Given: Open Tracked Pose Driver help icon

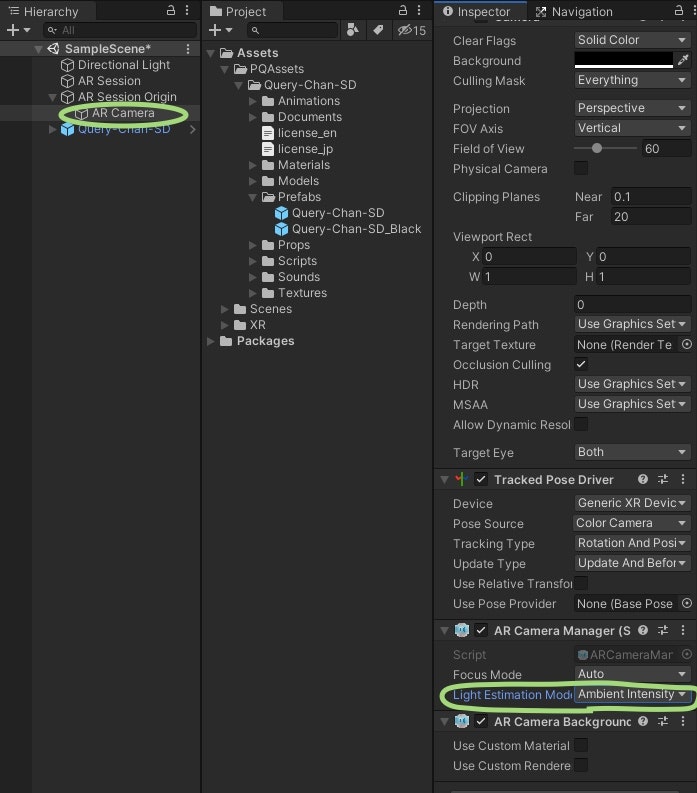Looking at the screenshot, I should [643, 479].
